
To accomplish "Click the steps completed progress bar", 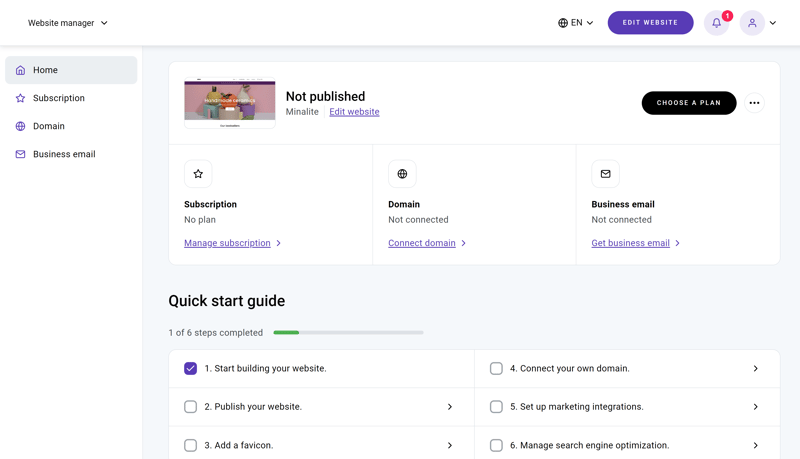I will pyautogui.click(x=348, y=333).
